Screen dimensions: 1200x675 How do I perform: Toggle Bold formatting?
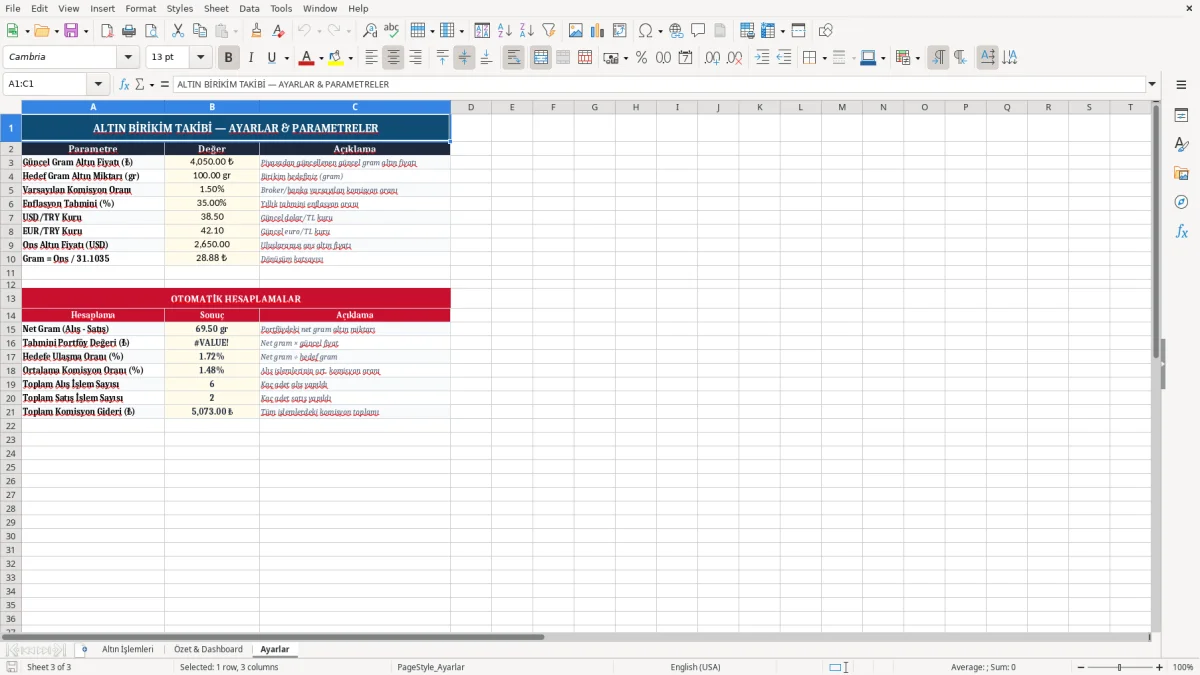coord(228,58)
